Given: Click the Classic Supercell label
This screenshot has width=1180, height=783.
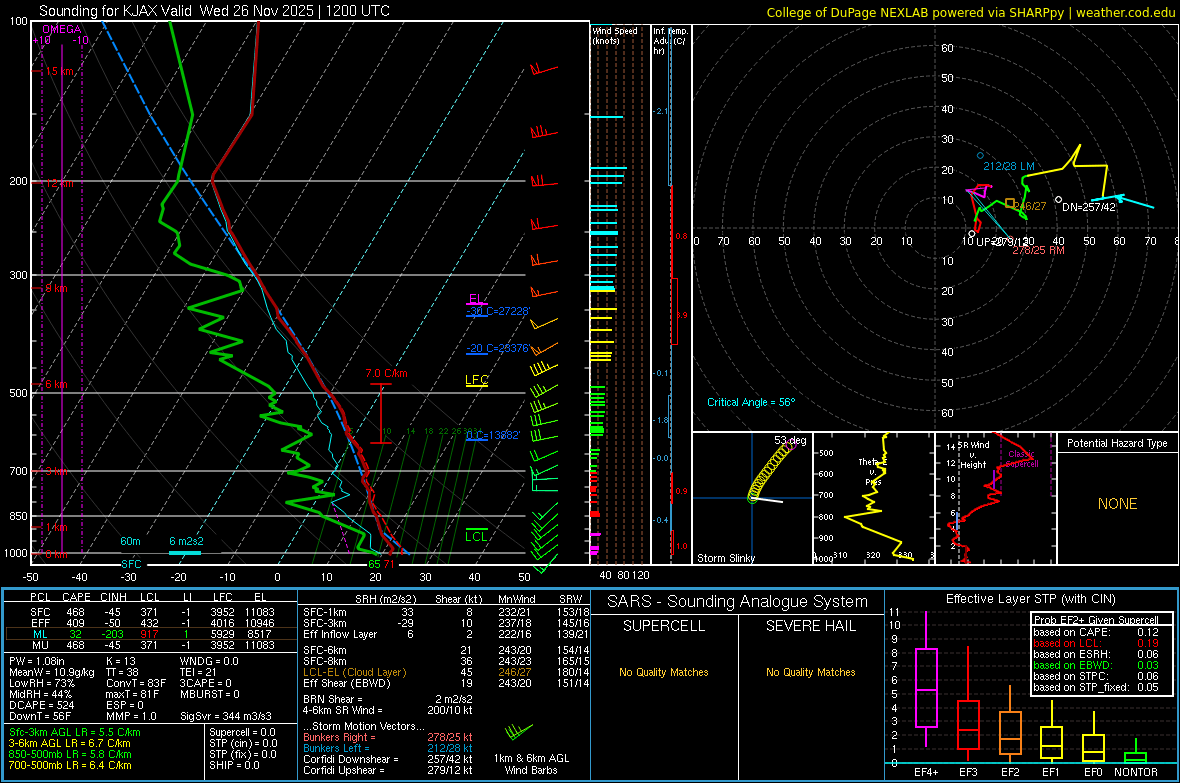Looking at the screenshot, I should (x=1022, y=459).
